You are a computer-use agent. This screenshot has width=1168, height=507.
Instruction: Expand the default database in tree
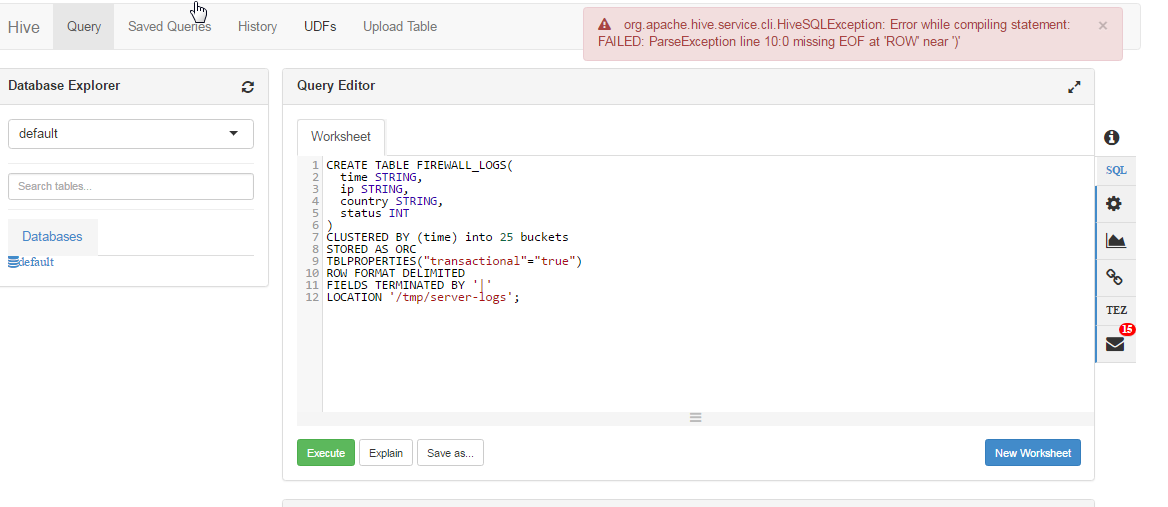coord(35,262)
